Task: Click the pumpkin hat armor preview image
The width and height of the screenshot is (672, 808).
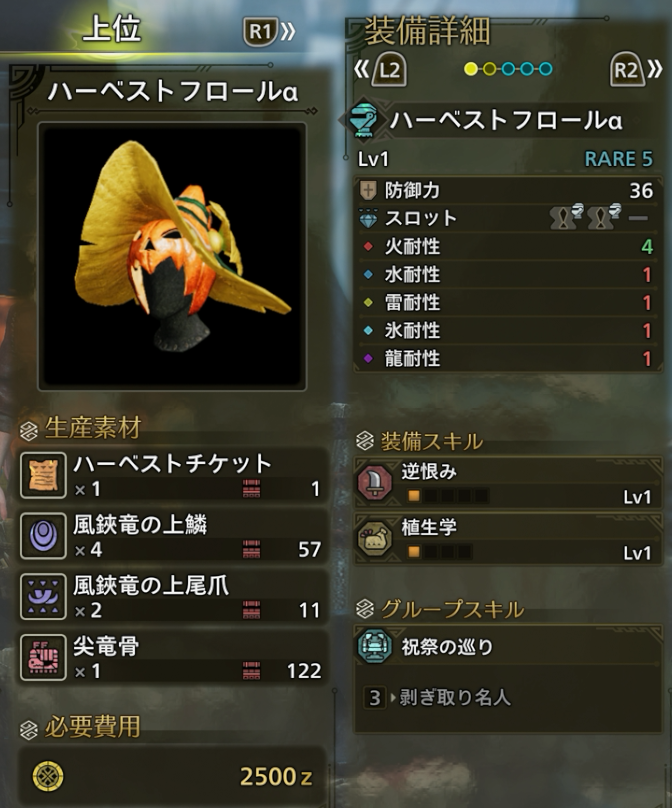Action: (x=172, y=256)
